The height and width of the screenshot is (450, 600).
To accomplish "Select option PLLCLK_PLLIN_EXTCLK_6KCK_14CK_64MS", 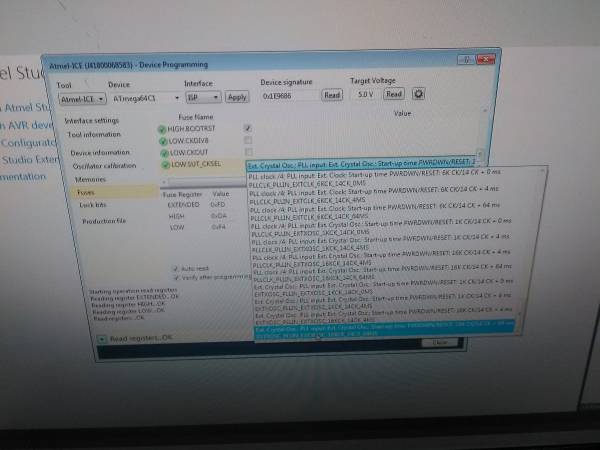I will pos(375,211).
